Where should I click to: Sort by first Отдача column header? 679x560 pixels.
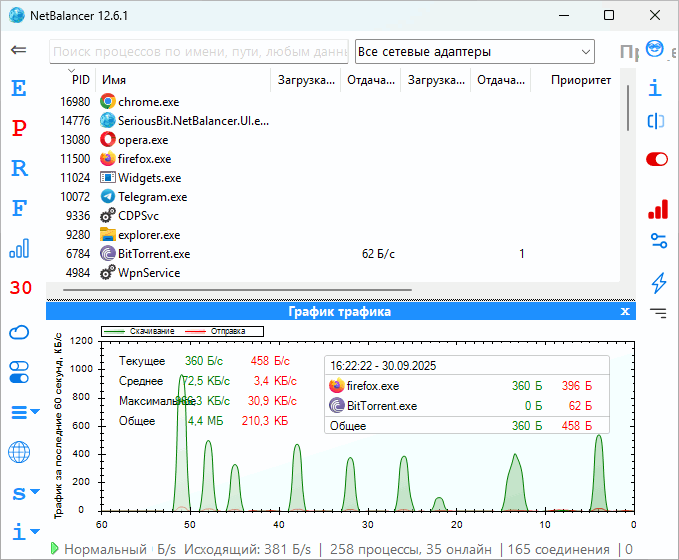[x=371, y=80]
